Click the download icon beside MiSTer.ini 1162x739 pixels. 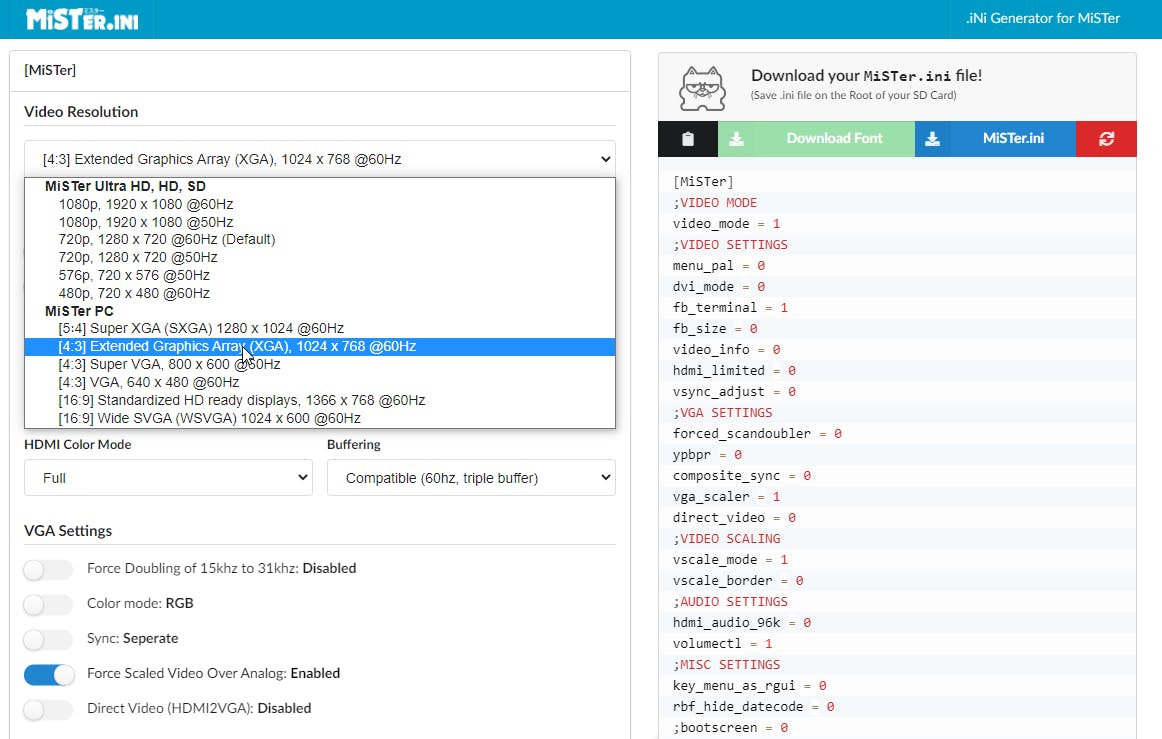[932, 139]
